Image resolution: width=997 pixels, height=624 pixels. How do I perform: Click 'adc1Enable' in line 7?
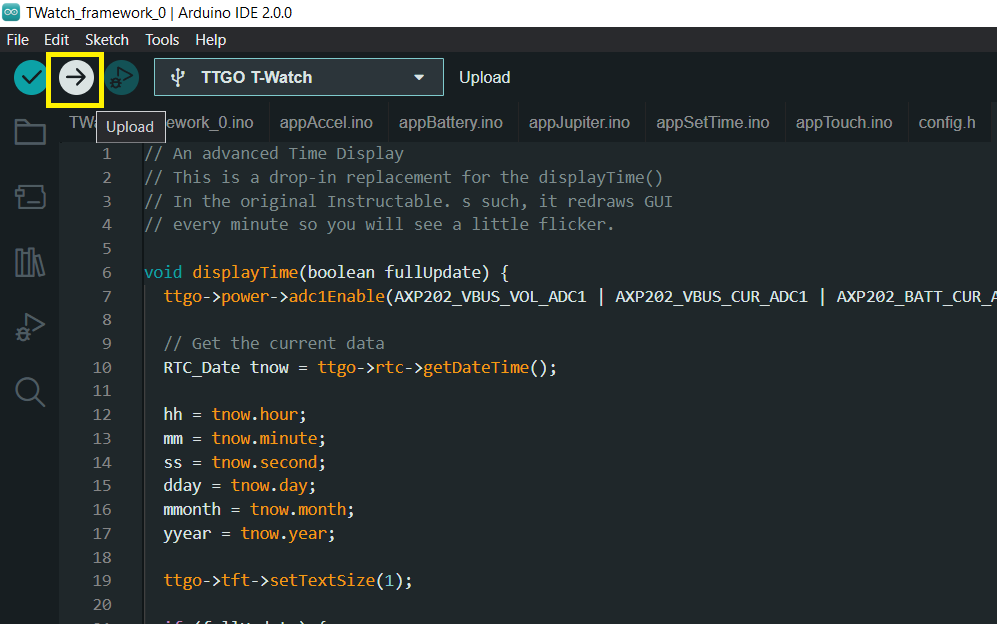337,296
